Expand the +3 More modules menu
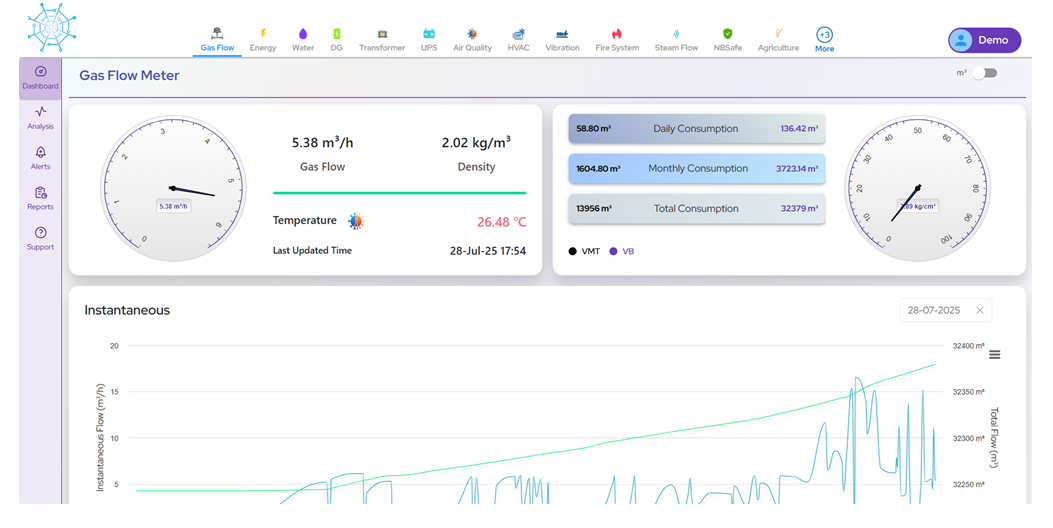The width and height of the screenshot is (1053, 528). tap(824, 40)
